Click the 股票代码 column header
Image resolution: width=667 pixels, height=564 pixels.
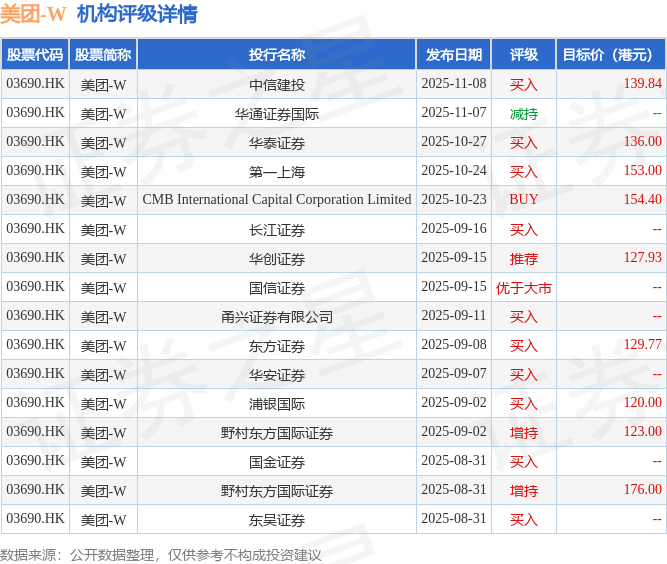[35, 54]
